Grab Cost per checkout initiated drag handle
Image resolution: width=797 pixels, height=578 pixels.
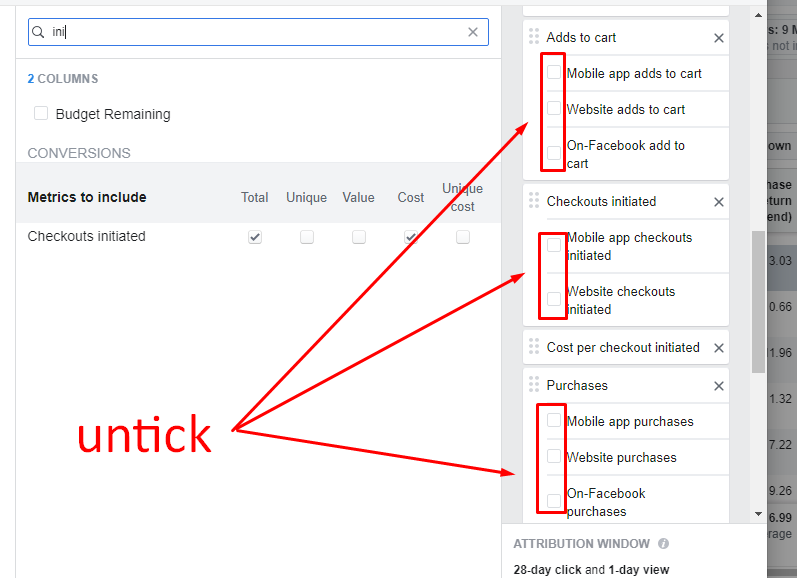pos(534,346)
